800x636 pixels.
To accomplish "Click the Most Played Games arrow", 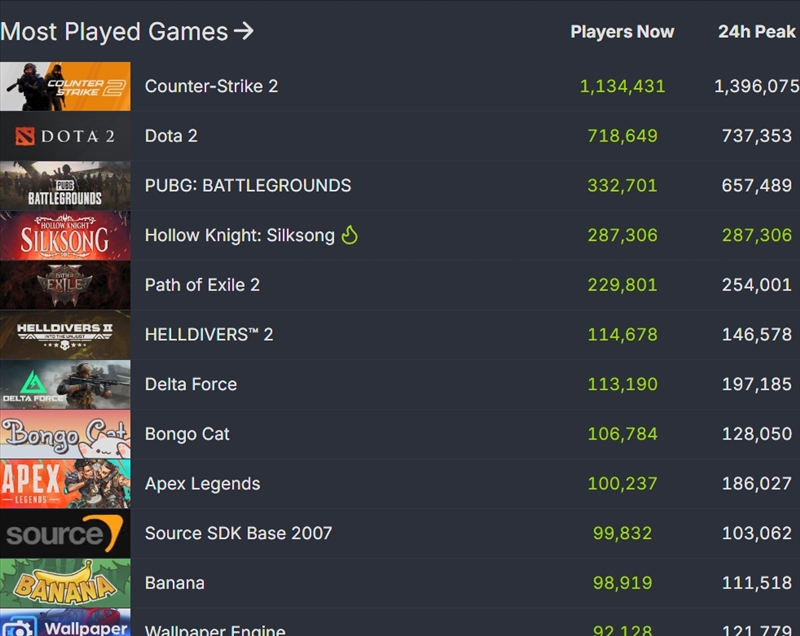I will pyautogui.click(x=243, y=31).
